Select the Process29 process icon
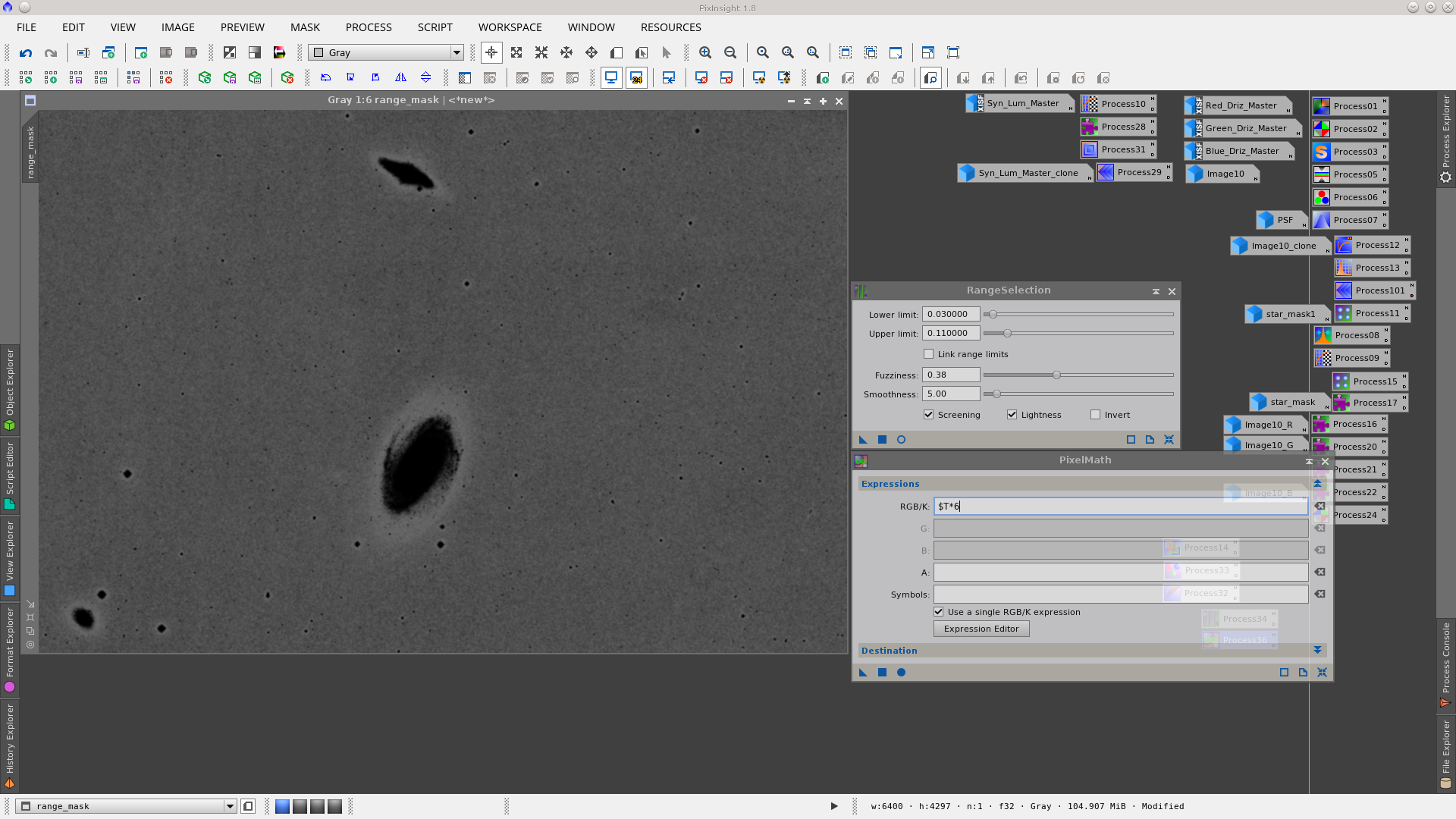Image resolution: width=1456 pixels, height=819 pixels. click(1135, 172)
